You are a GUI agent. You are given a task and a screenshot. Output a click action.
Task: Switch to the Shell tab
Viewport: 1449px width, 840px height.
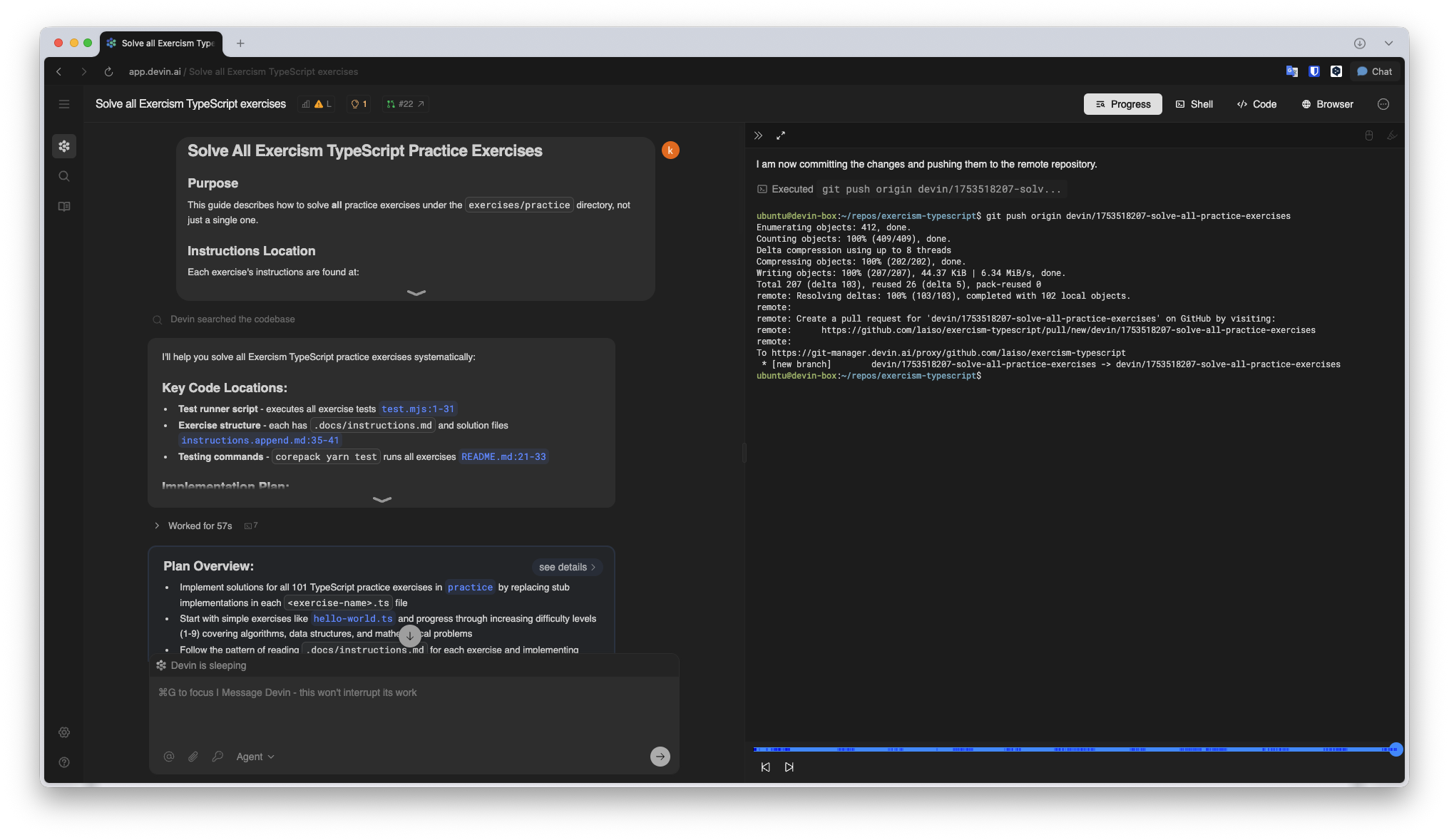(1194, 104)
